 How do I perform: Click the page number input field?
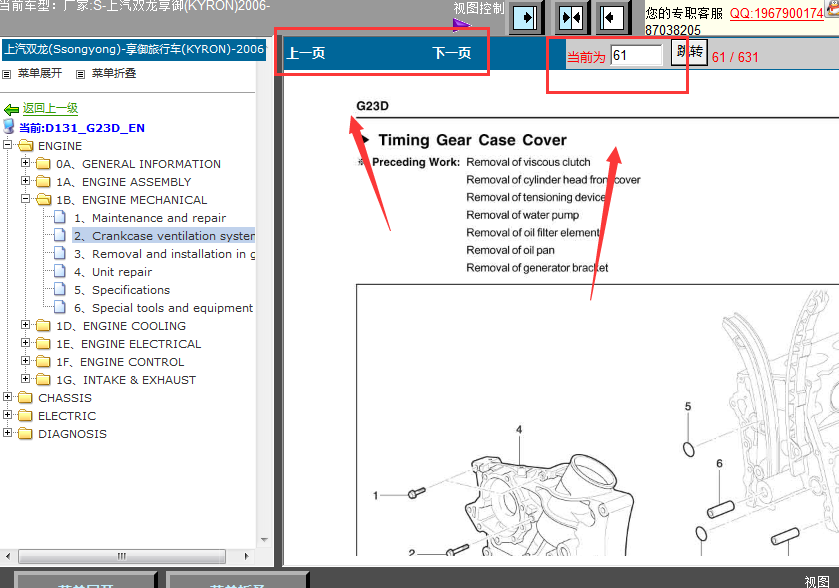pos(636,55)
